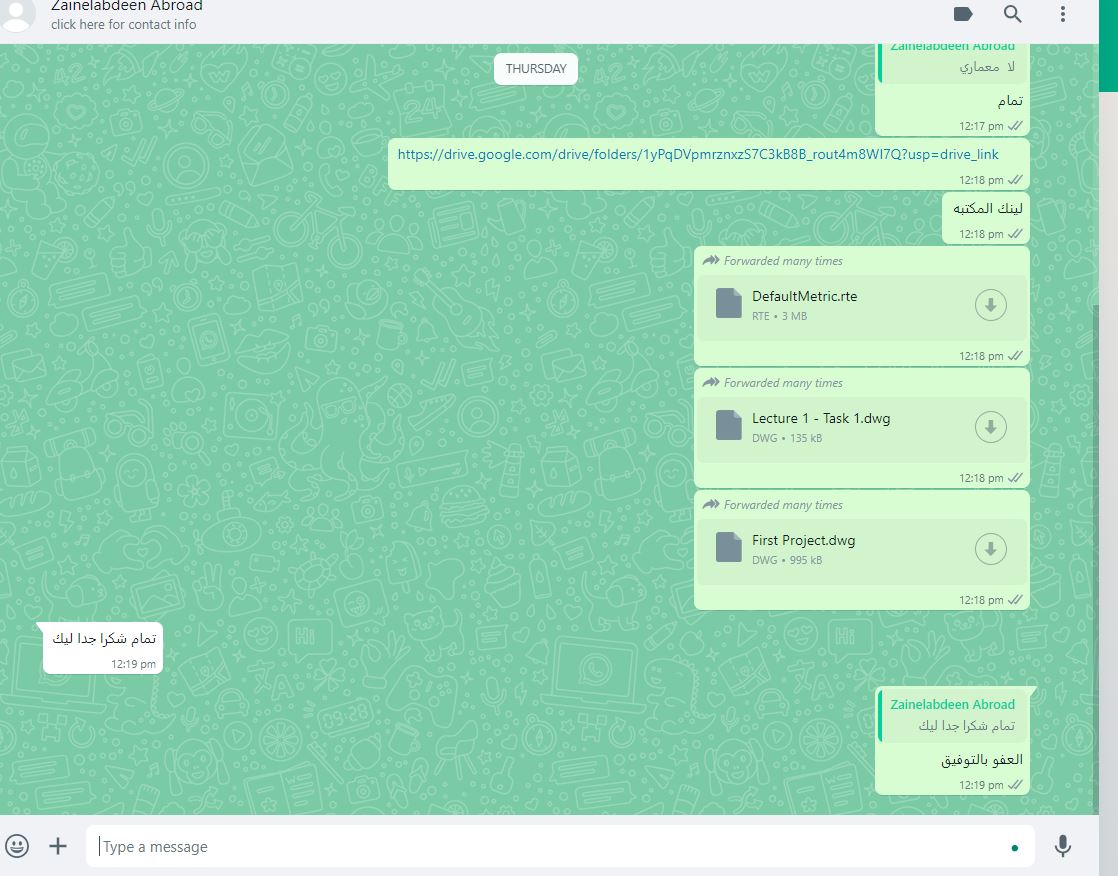This screenshot has height=876, width=1118.
Task: Click the quoted 'تمام شكرا جدا ليك' reply preview
Action: click(953, 715)
